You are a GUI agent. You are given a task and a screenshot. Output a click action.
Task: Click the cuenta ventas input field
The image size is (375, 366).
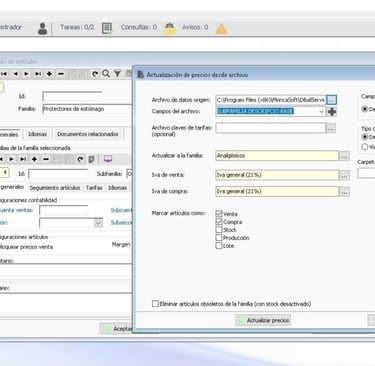coord(64,210)
